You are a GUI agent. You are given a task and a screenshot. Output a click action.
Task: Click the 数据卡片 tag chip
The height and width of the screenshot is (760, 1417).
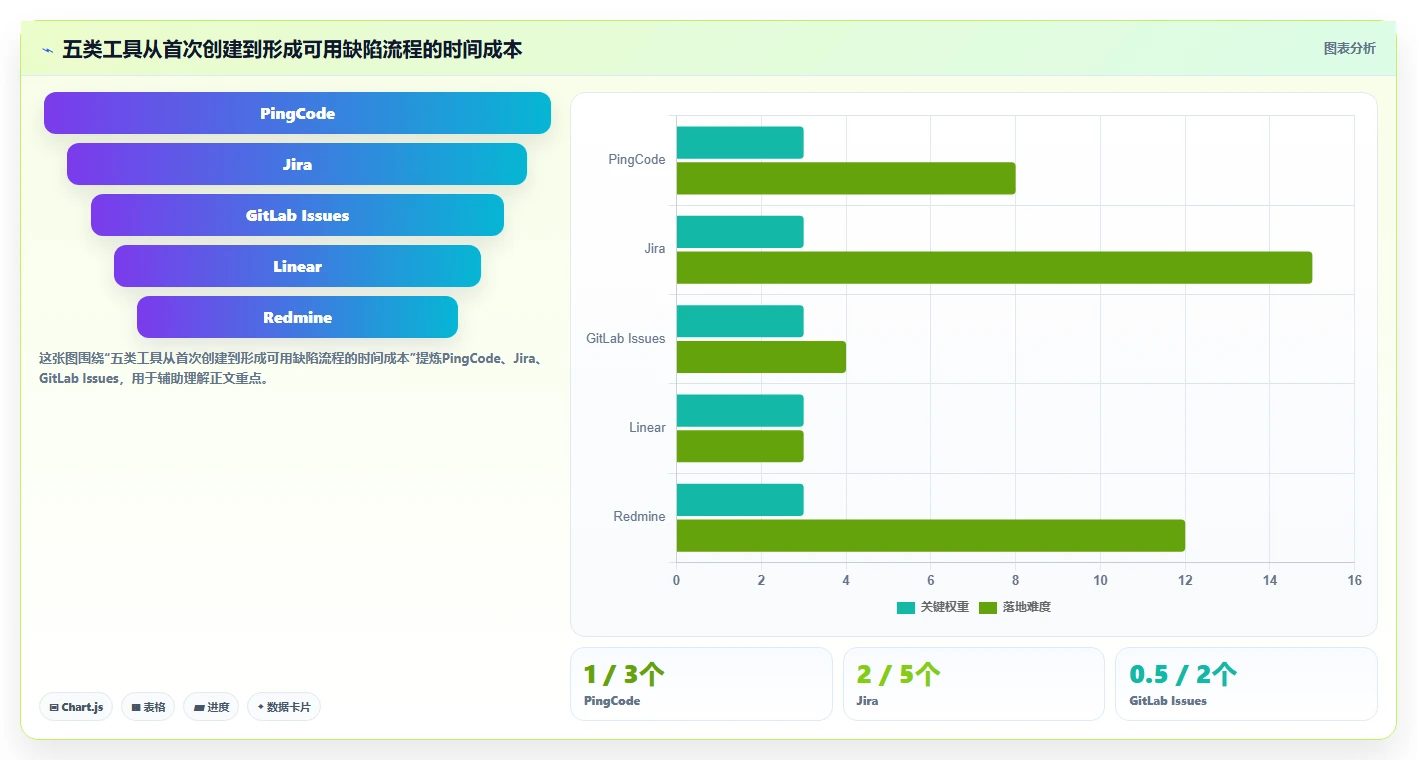tap(284, 707)
